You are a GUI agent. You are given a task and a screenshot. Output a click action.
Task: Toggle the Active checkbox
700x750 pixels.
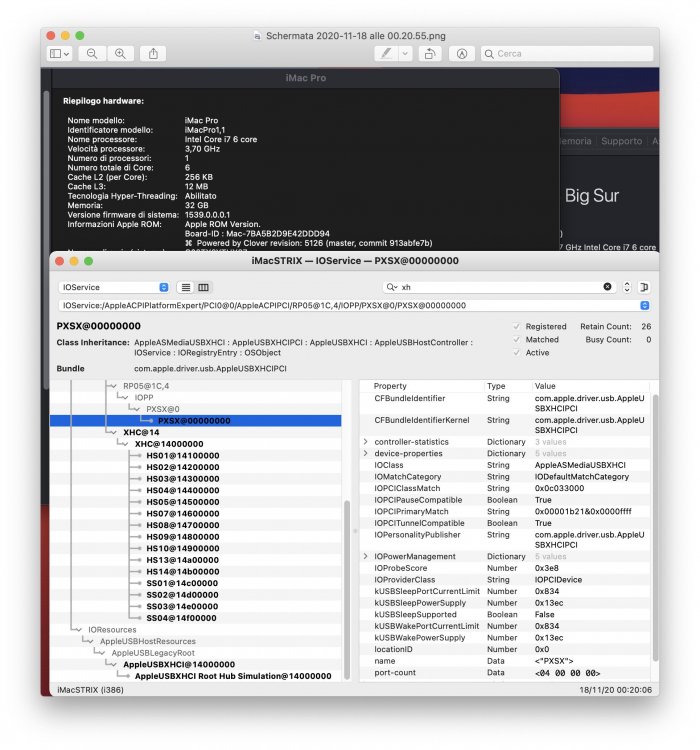(x=517, y=353)
